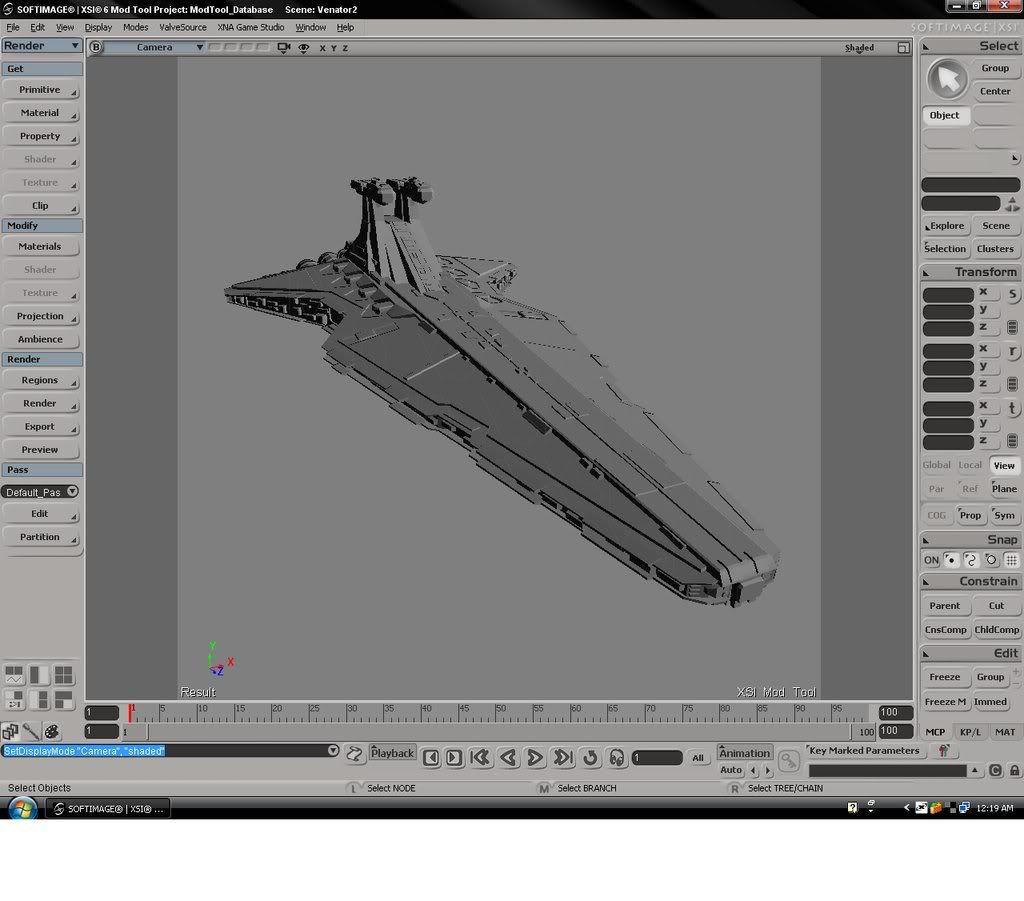The image size is (1024, 901).
Task: Click the Freeze button
Action: (945, 677)
